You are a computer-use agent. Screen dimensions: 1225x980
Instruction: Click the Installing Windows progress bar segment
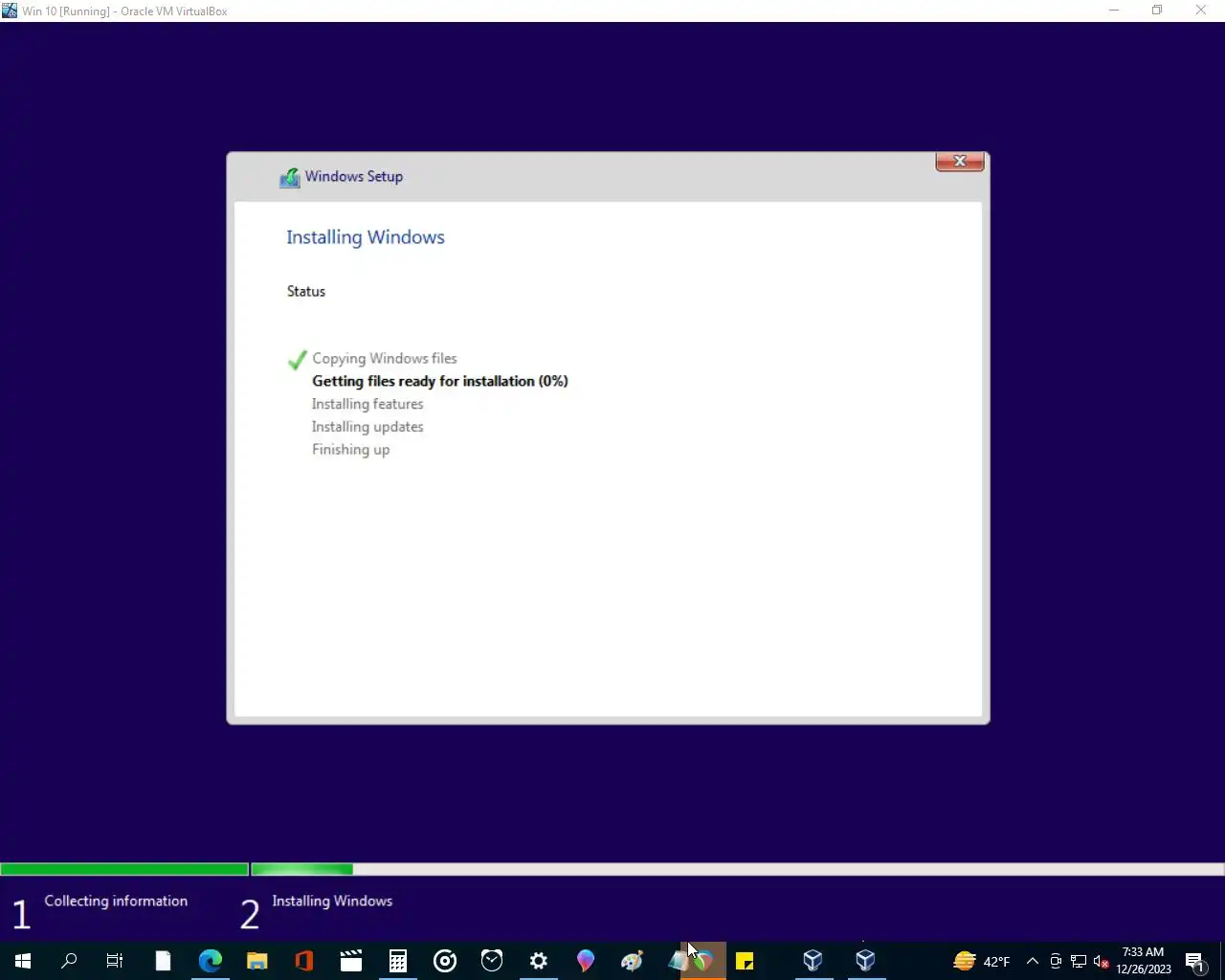(738, 869)
